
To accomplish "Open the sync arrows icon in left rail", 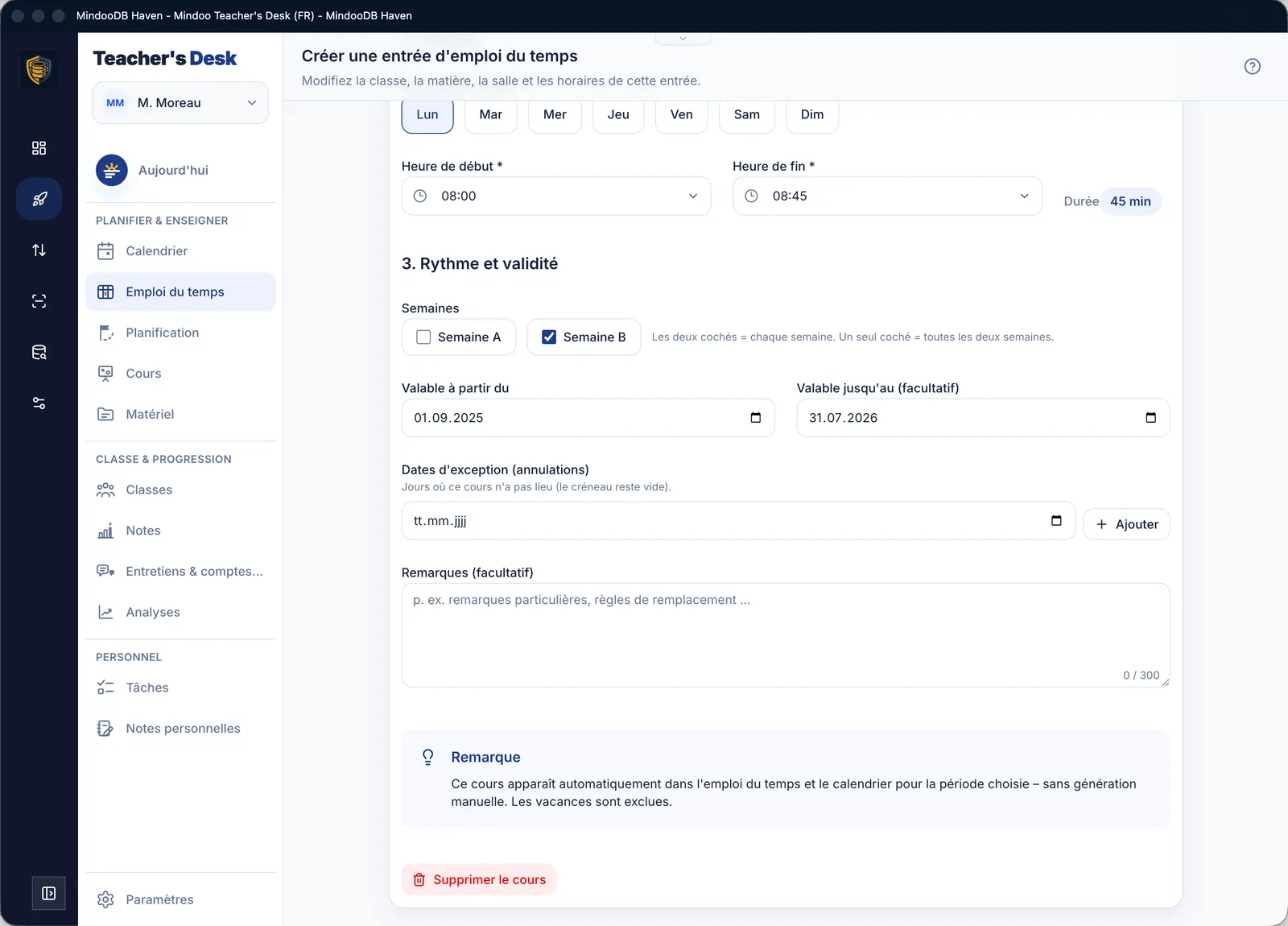I will point(39,250).
